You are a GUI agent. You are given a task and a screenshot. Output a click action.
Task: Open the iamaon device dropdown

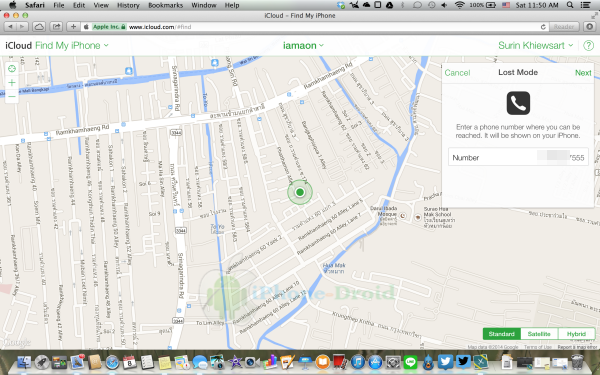tap(303, 46)
